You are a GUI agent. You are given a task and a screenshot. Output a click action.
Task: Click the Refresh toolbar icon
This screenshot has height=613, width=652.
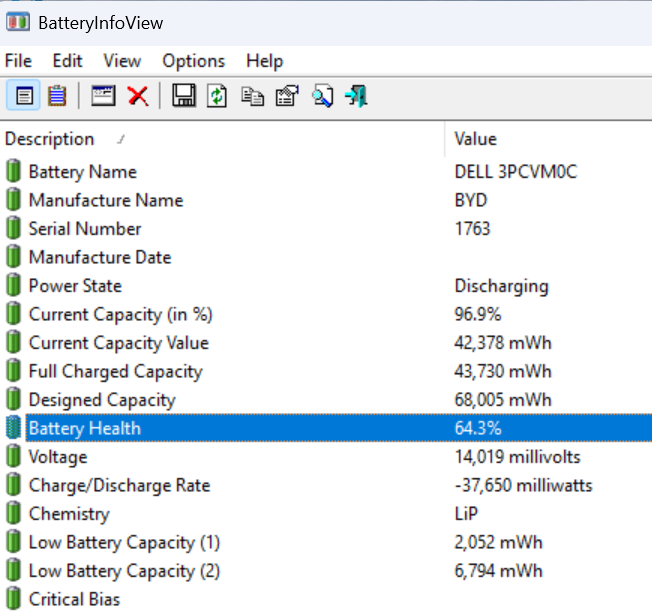tap(217, 96)
